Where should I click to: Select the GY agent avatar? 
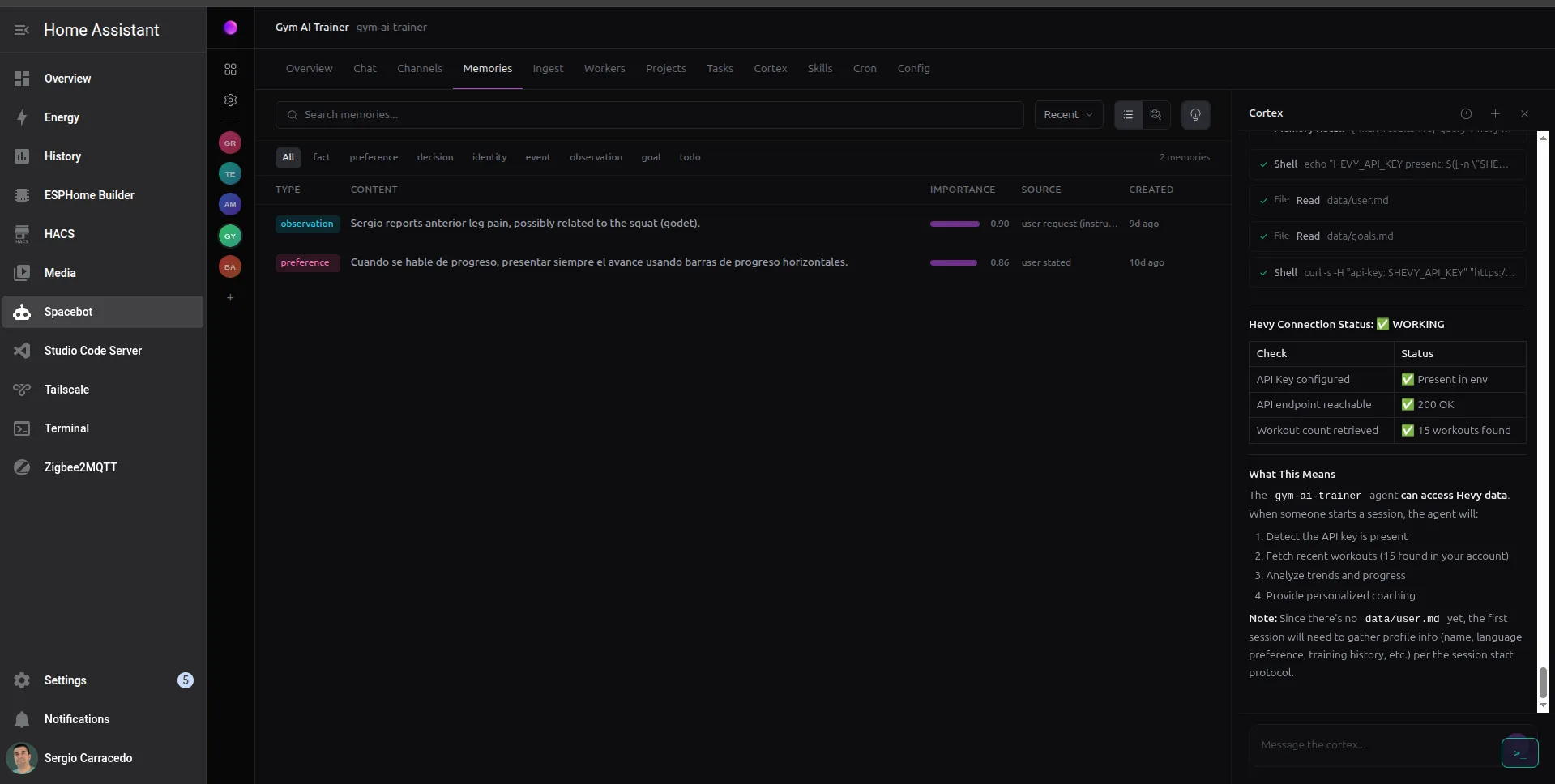tap(230, 236)
